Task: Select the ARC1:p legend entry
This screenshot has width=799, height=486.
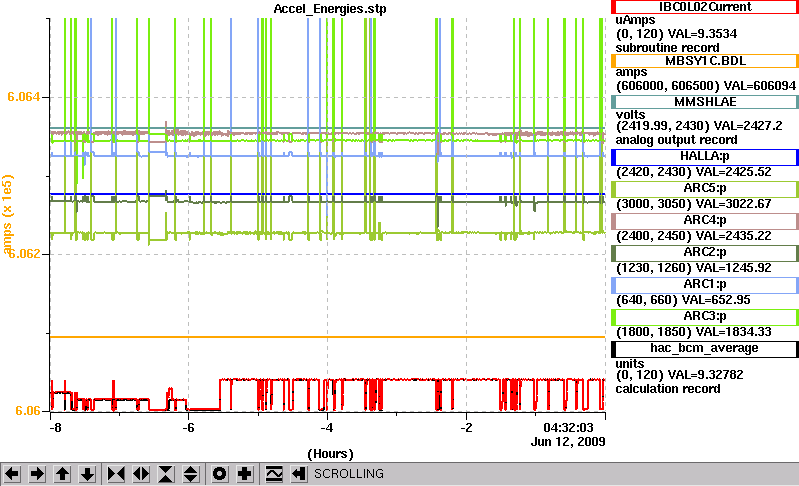Action: 705,285
